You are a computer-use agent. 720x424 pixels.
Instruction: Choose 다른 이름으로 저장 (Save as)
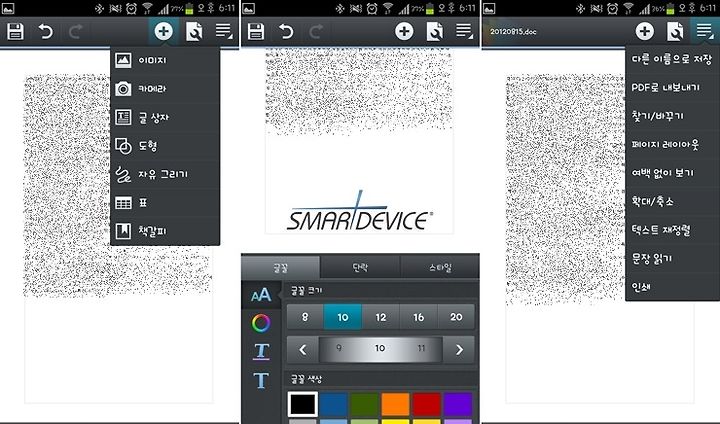(673, 59)
